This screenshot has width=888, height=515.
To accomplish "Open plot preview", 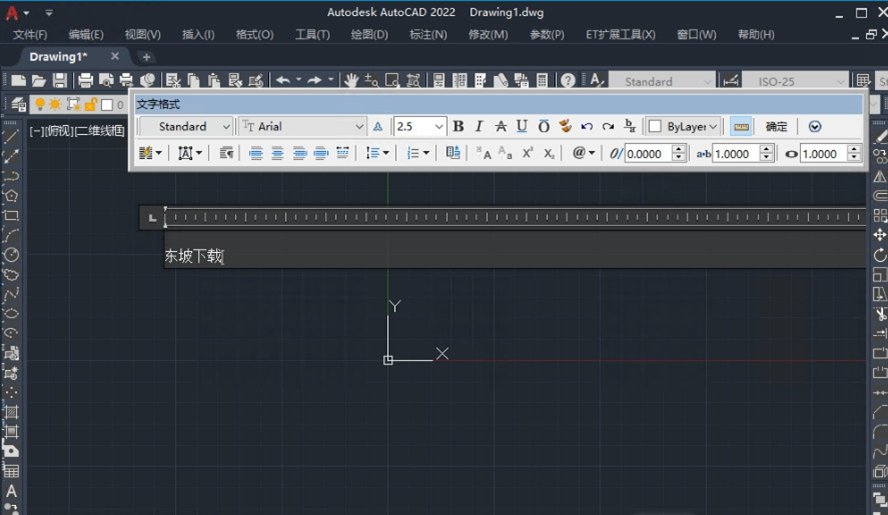I will 106,80.
